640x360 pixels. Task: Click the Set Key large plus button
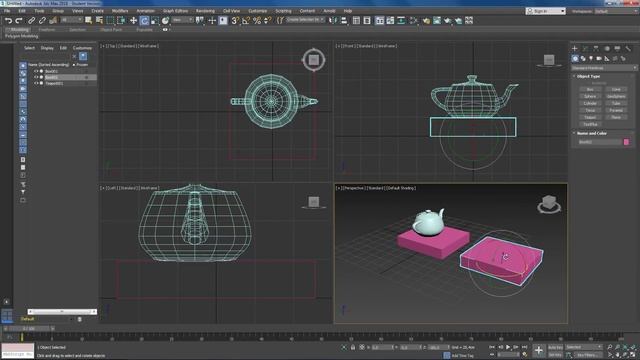(539, 350)
